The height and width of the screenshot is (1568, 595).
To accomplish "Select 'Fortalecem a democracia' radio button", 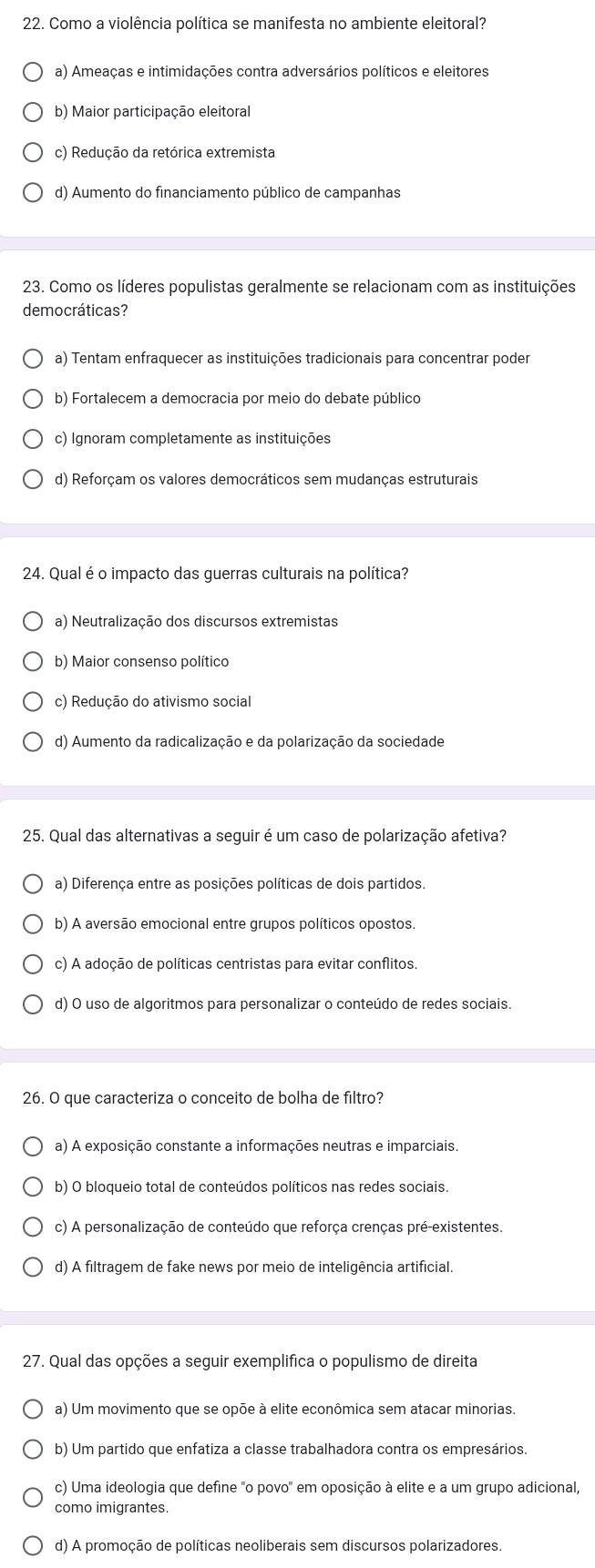I will coord(32,399).
